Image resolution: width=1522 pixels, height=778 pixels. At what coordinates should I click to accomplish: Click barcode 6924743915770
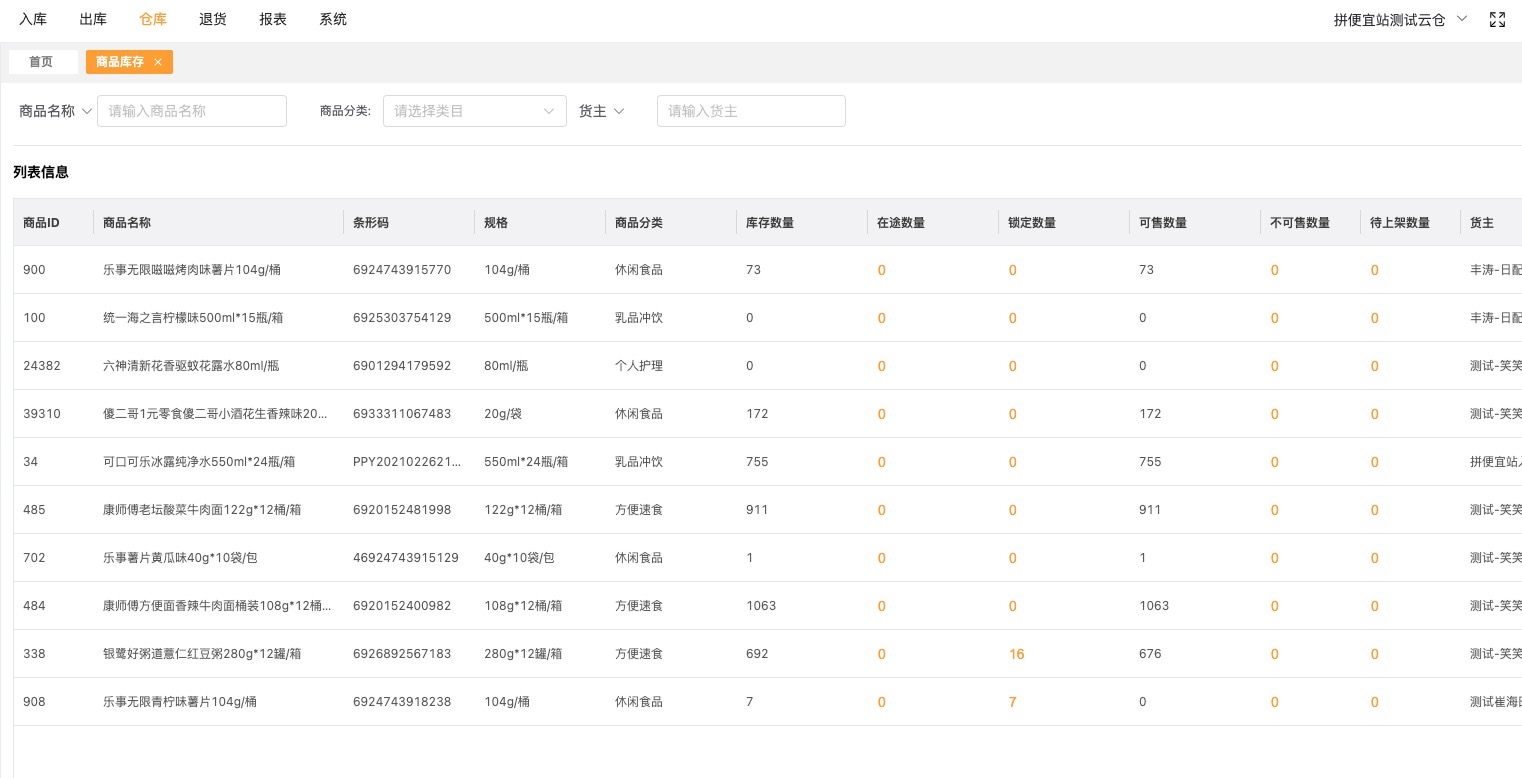pos(402,270)
